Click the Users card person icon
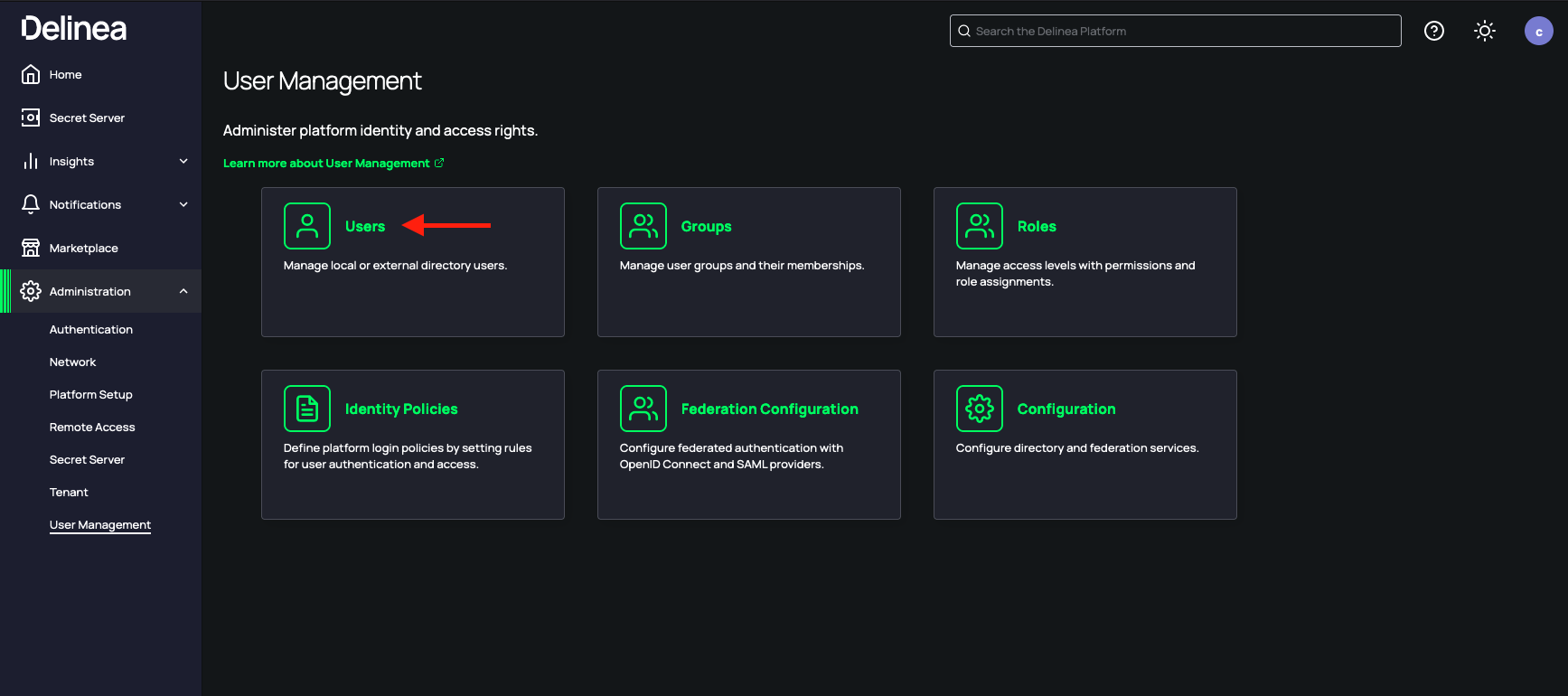The height and width of the screenshot is (696, 1568). [307, 226]
